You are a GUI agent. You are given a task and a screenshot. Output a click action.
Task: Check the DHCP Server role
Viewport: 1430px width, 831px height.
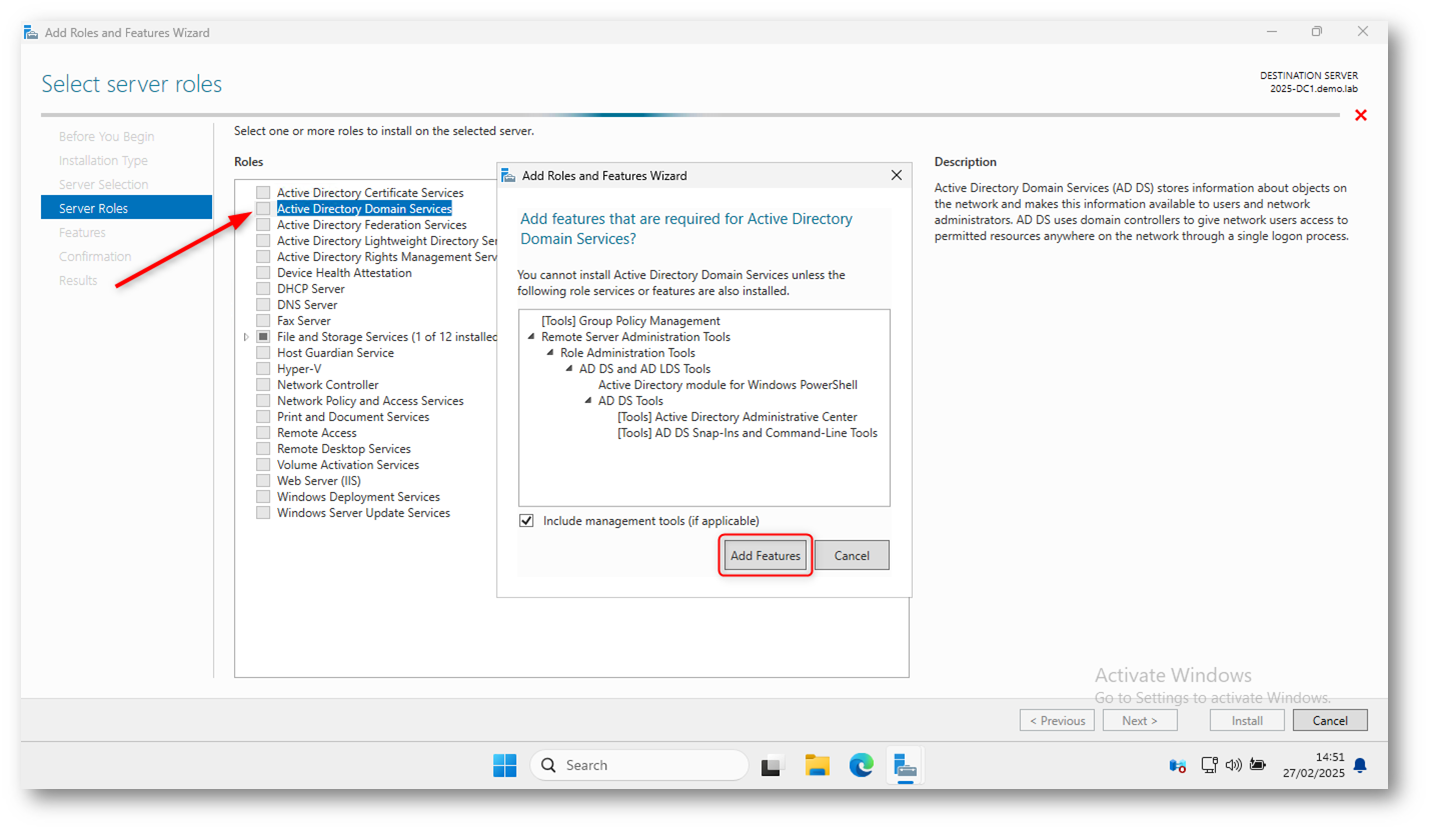click(x=263, y=288)
